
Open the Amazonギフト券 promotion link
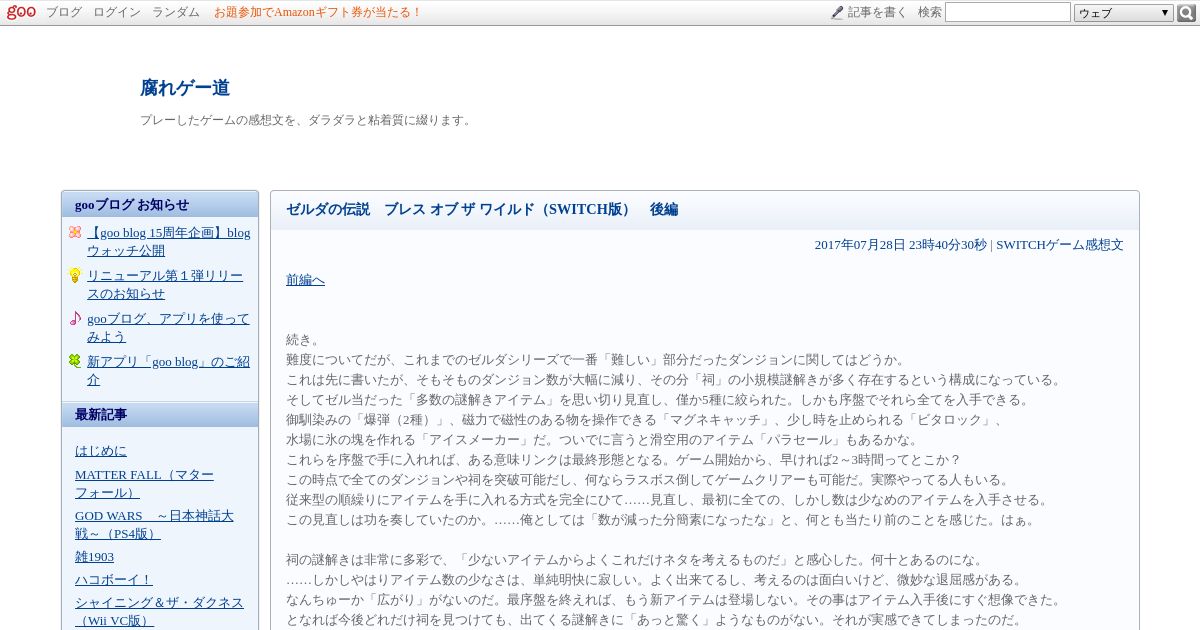point(318,12)
